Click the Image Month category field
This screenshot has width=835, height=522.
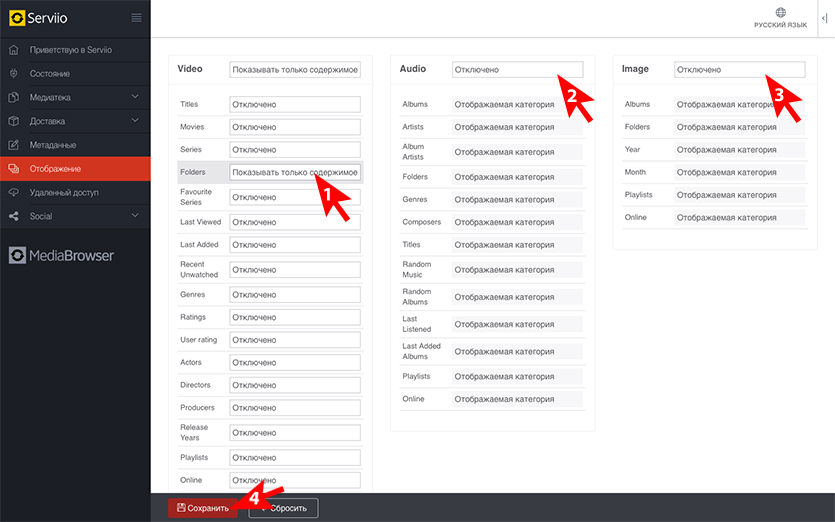(x=740, y=172)
